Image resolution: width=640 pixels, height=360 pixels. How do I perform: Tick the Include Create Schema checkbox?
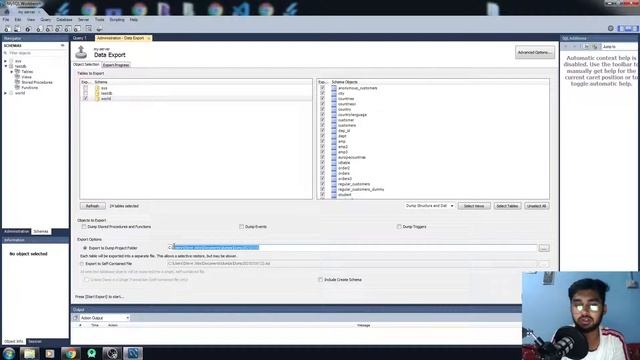[x=320, y=280]
